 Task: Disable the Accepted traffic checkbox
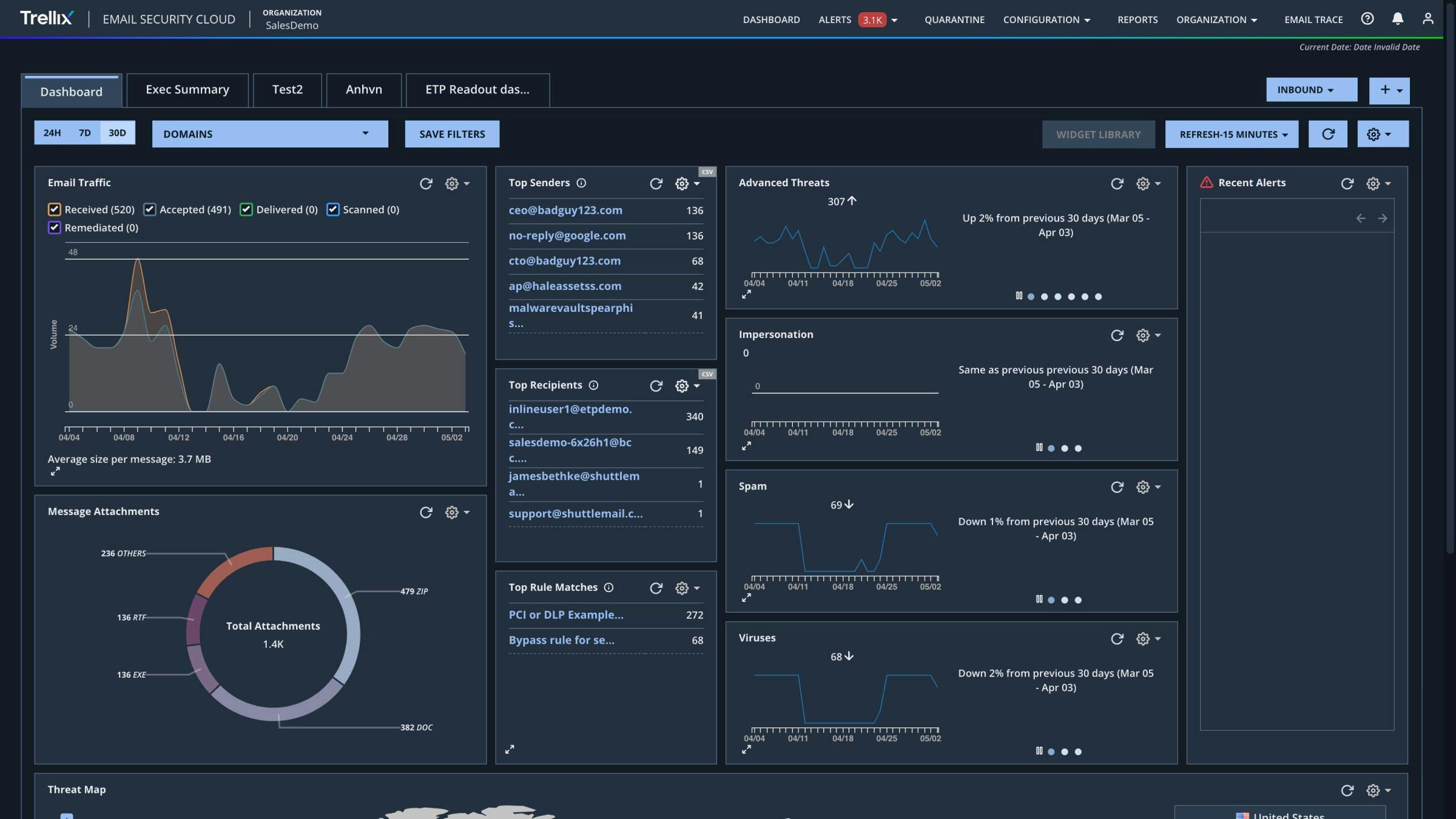coord(149,209)
